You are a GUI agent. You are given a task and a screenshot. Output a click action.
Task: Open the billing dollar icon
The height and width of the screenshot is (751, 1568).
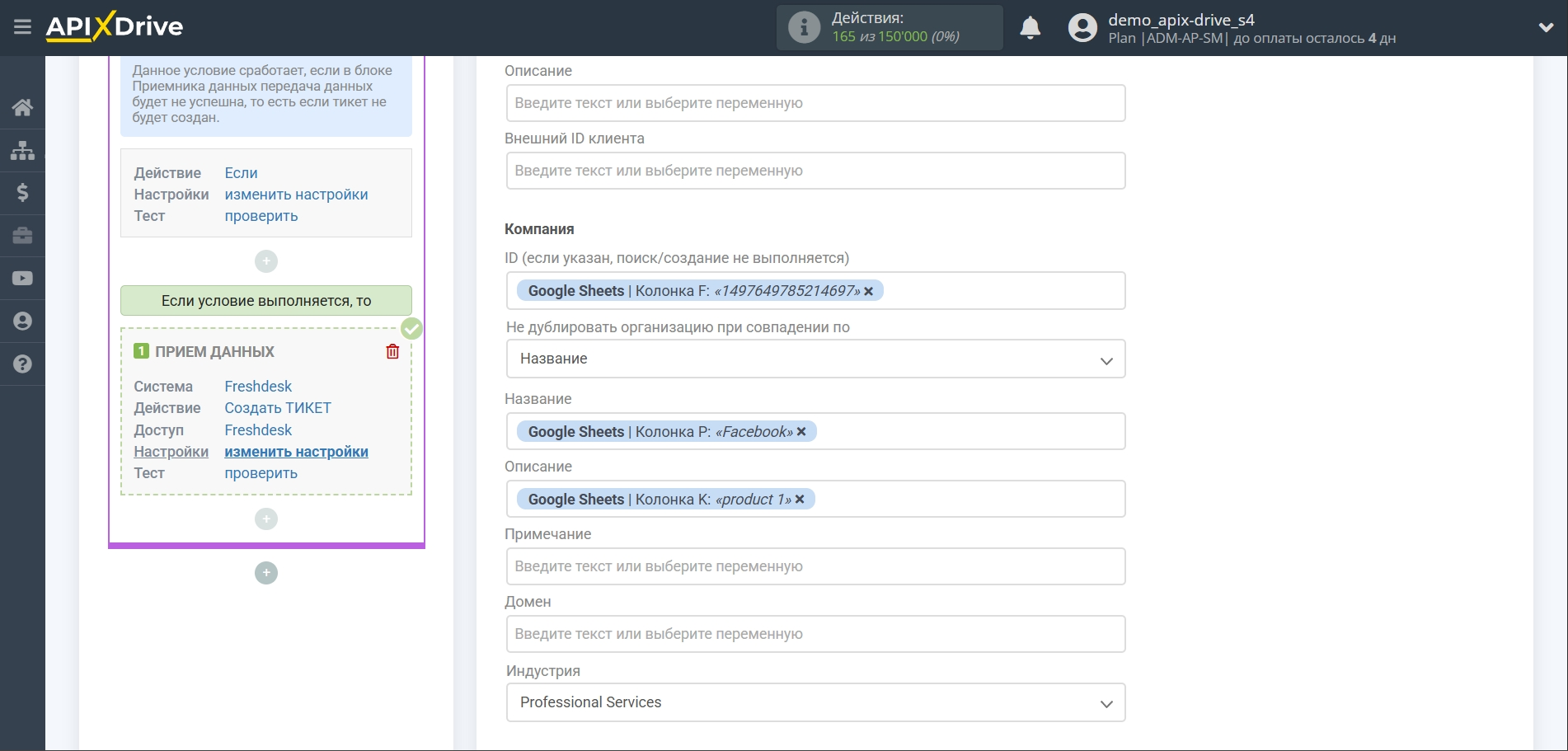pyautogui.click(x=22, y=193)
